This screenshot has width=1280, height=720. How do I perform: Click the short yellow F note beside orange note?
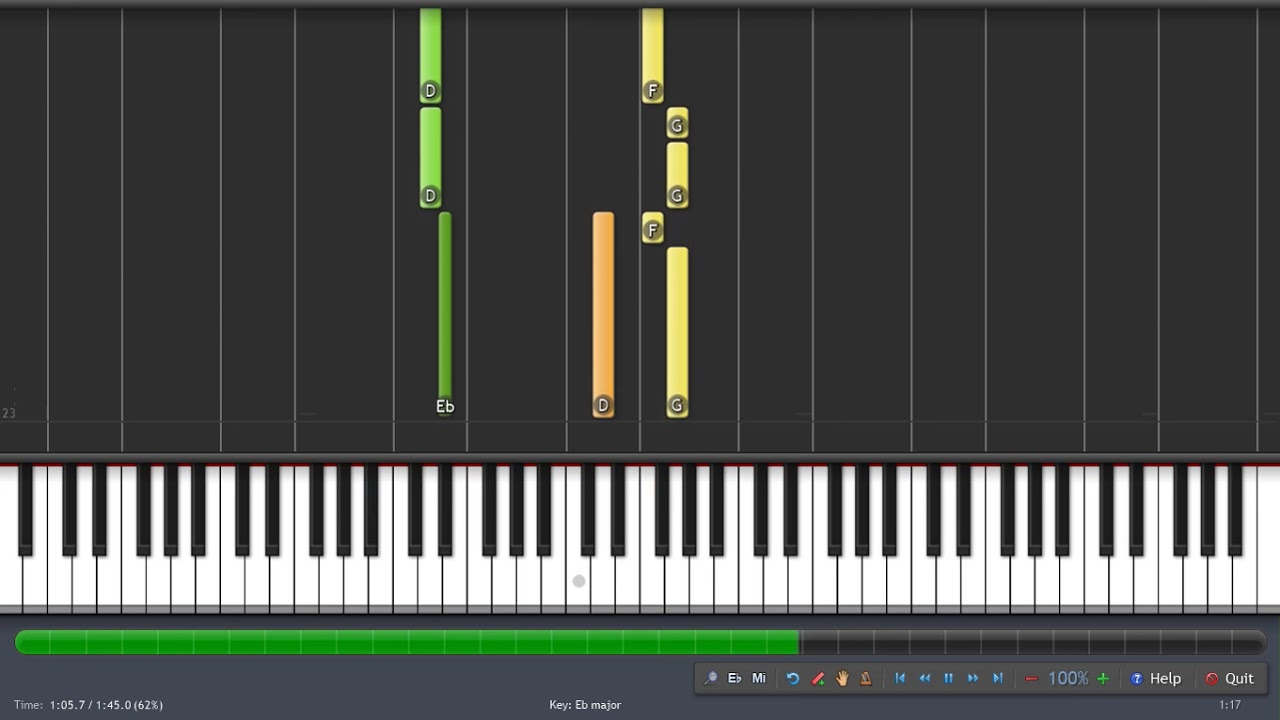[x=652, y=228]
